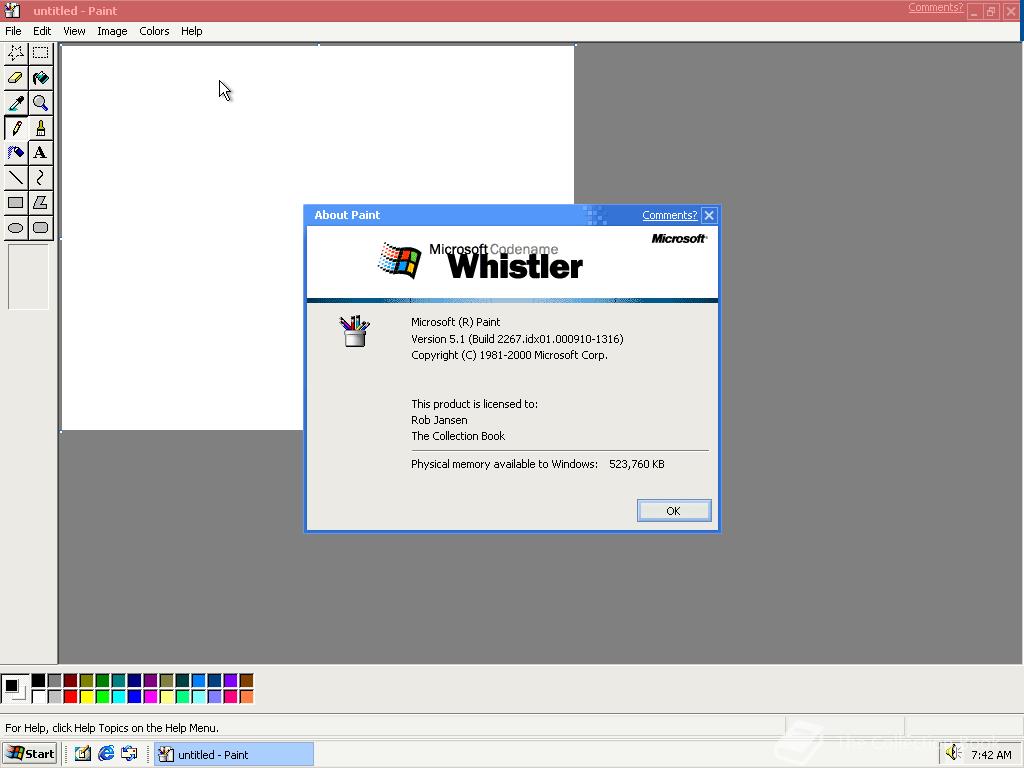1024x768 pixels.
Task: Click the "Microsoft (R) Paint" text
Action: 456,322
